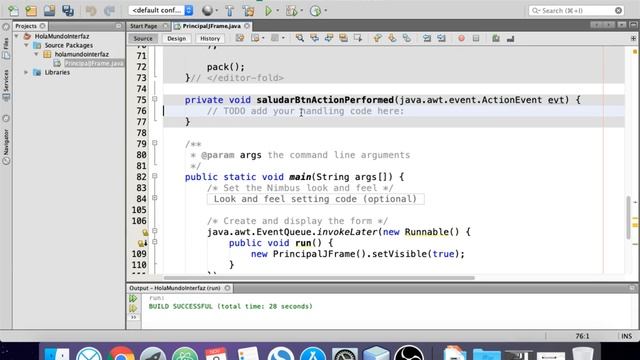Collapse the main method fold at line 82
640x360 pixels.
(155, 176)
